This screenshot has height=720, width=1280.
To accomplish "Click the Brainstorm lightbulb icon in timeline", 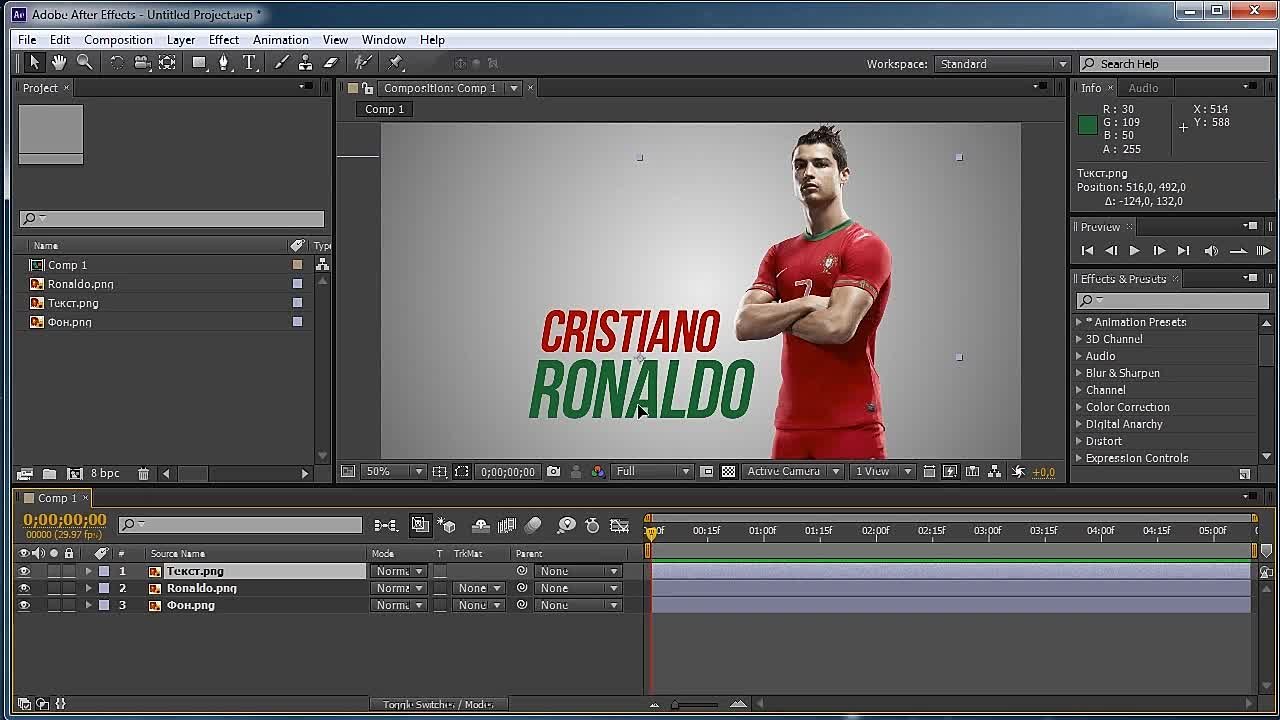I will click(566, 525).
